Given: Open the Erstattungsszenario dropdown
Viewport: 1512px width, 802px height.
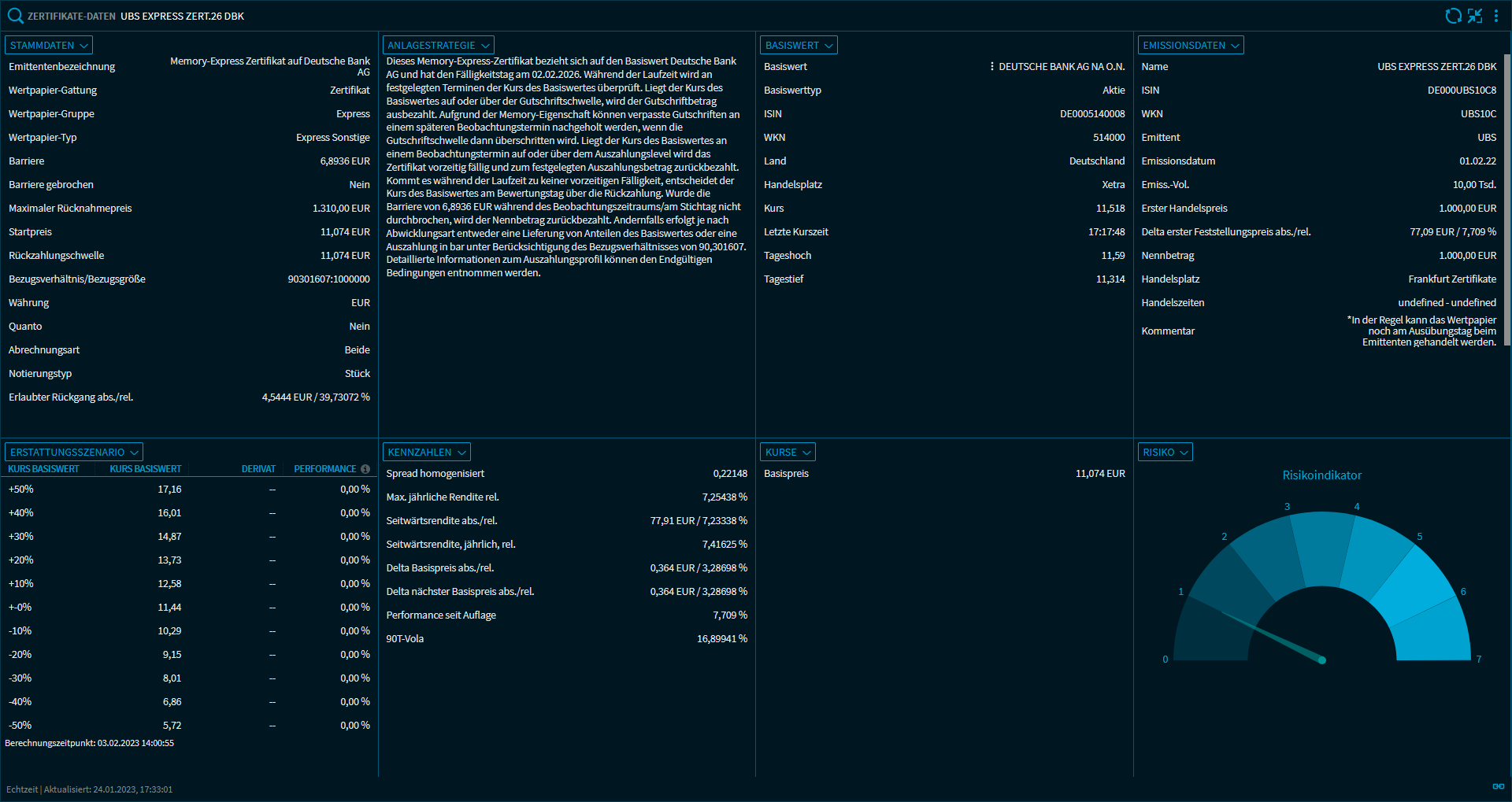Looking at the screenshot, I should pyautogui.click(x=74, y=453).
